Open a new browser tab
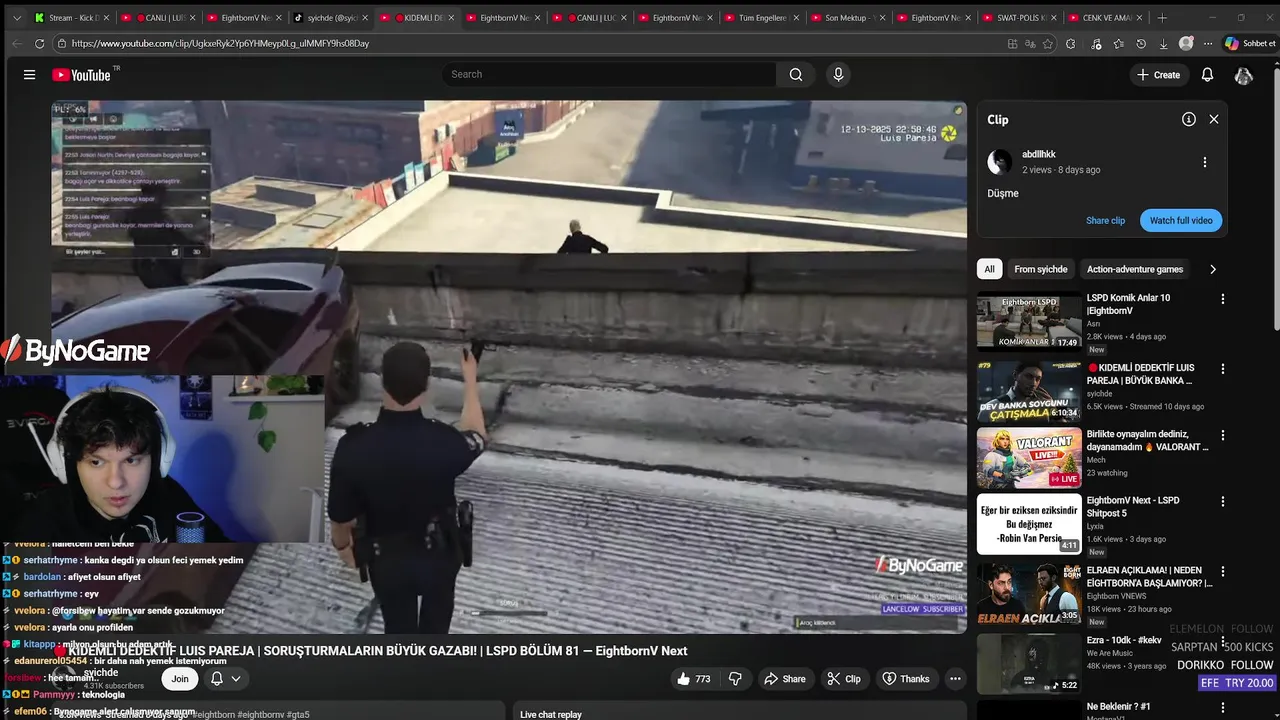The image size is (1280, 720). [1162, 18]
